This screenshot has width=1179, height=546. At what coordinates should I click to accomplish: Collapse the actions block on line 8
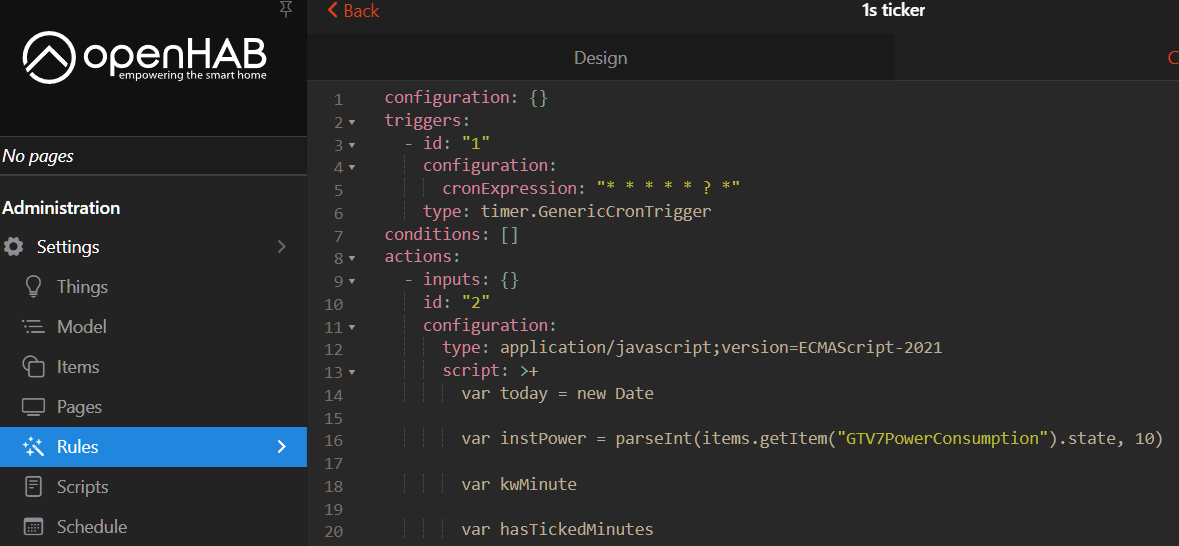click(x=352, y=259)
